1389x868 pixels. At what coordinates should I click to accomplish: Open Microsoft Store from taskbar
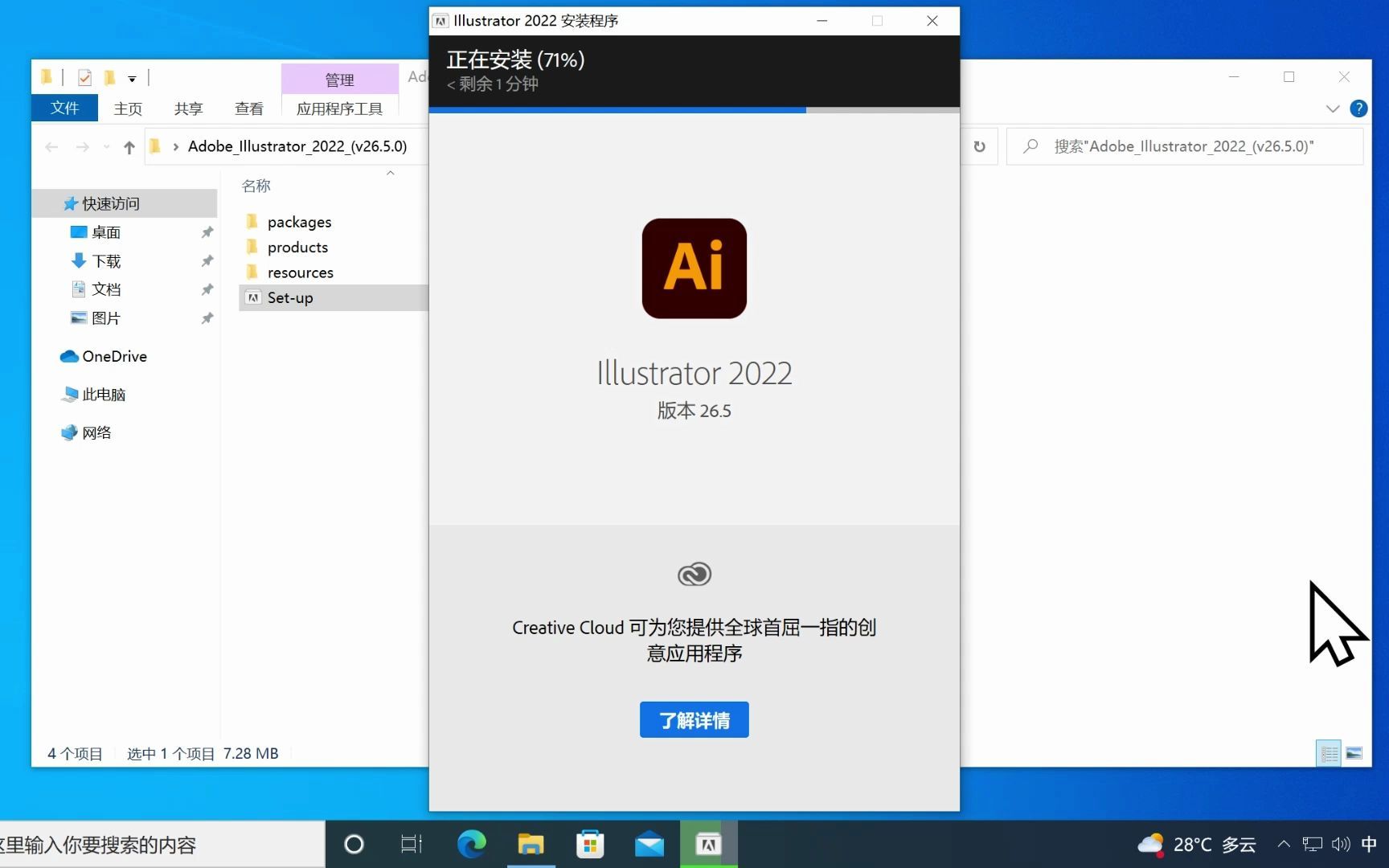click(590, 845)
